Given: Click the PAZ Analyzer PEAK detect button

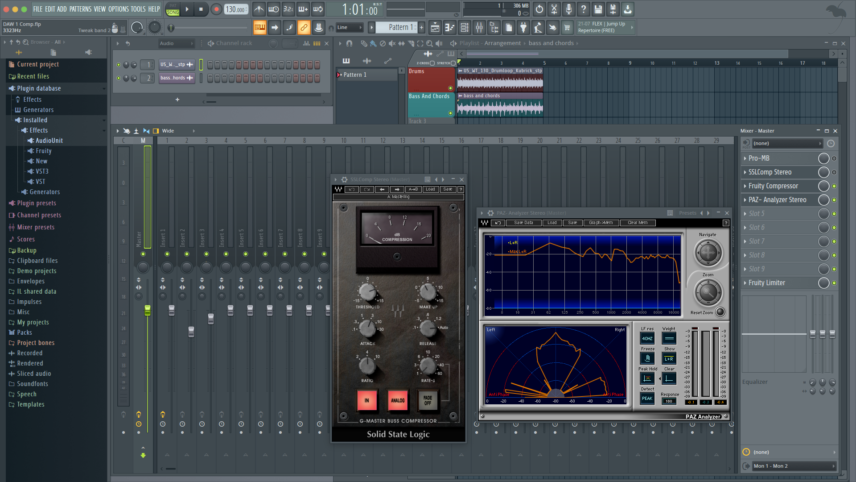Looking at the screenshot, I should [x=647, y=398].
